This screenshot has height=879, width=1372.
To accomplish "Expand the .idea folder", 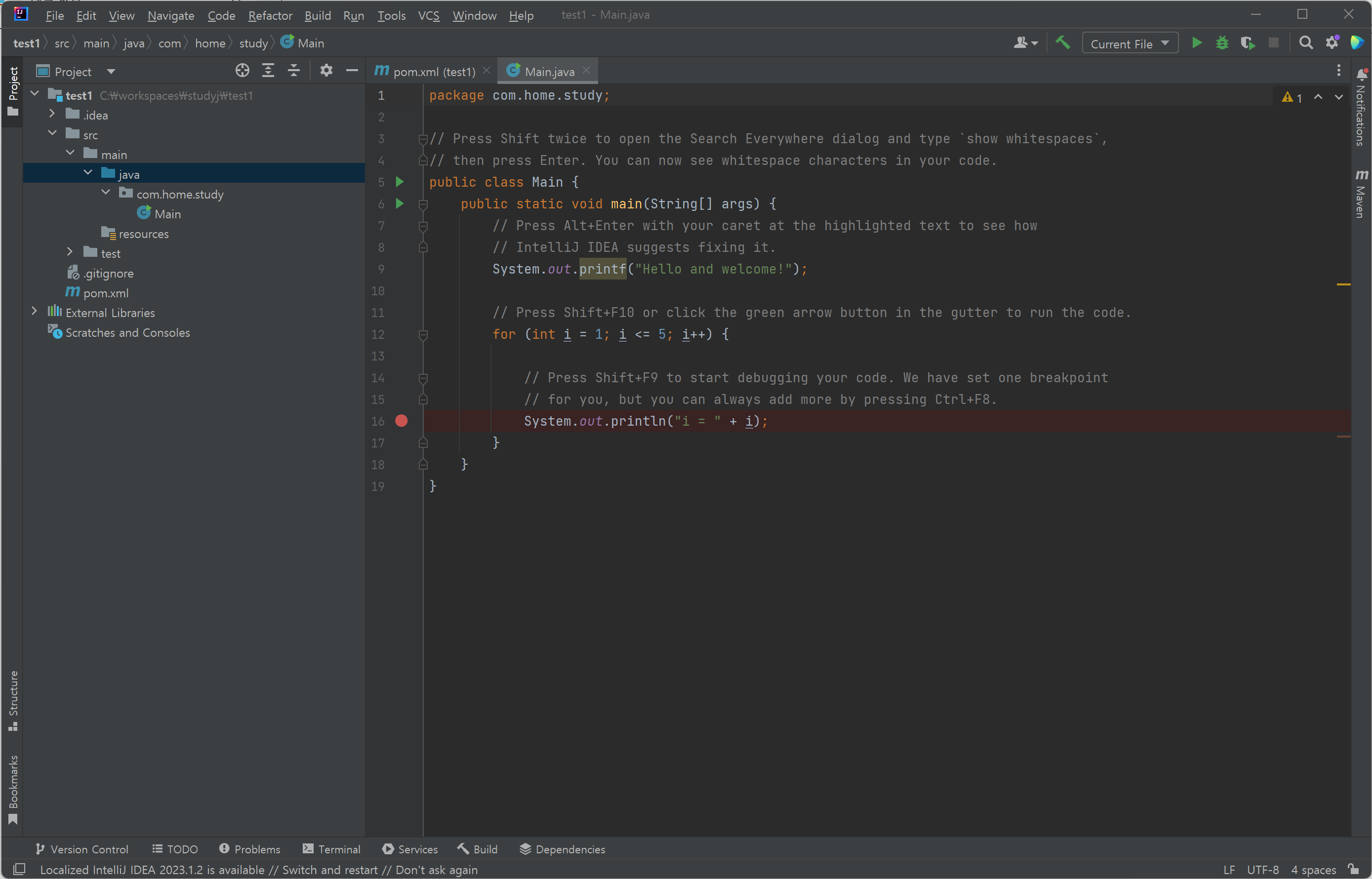I will coord(52,114).
